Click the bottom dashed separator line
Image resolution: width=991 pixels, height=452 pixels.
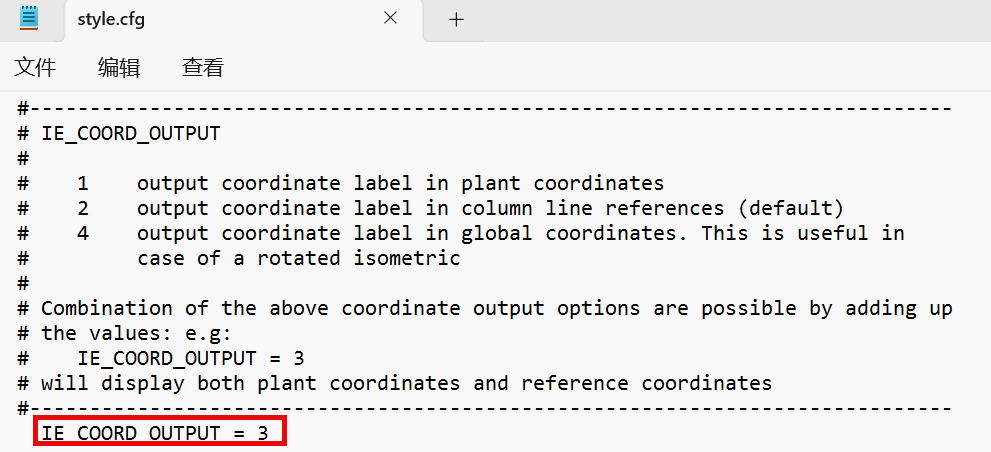pos(490,408)
